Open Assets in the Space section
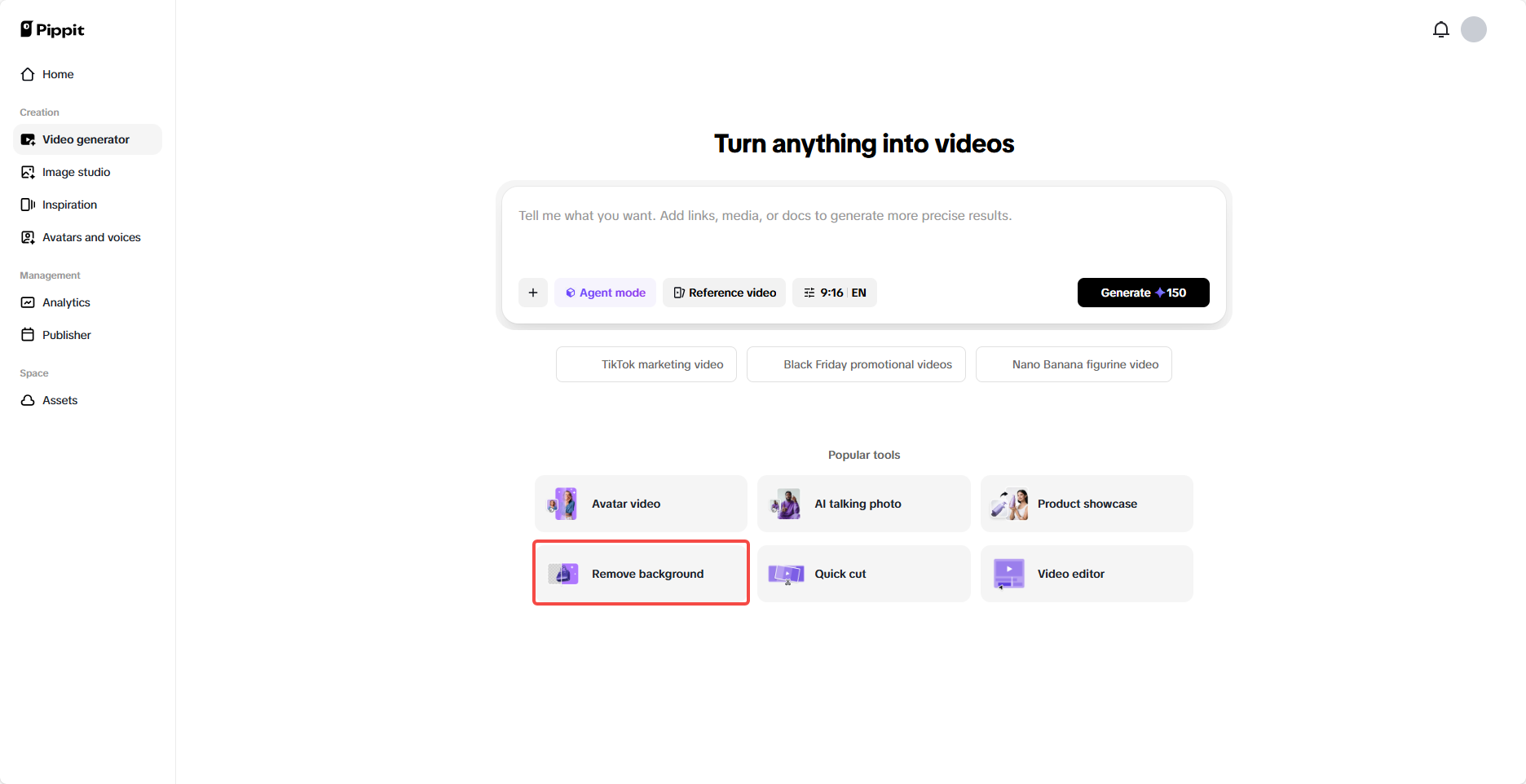 click(60, 400)
